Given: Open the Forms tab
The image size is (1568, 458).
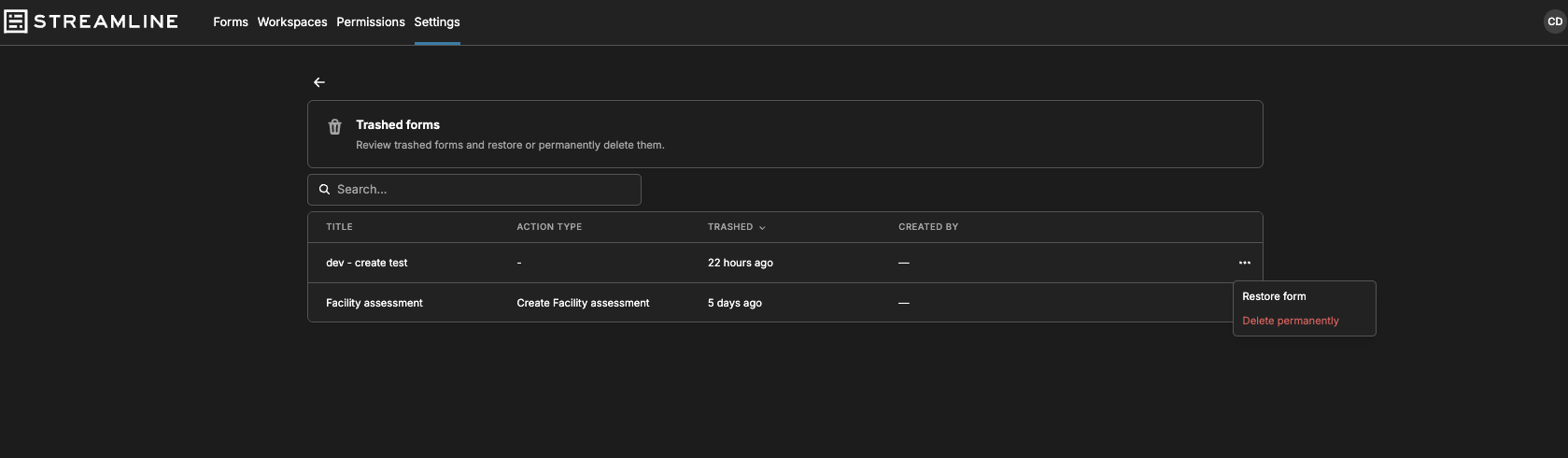Looking at the screenshot, I should [231, 21].
